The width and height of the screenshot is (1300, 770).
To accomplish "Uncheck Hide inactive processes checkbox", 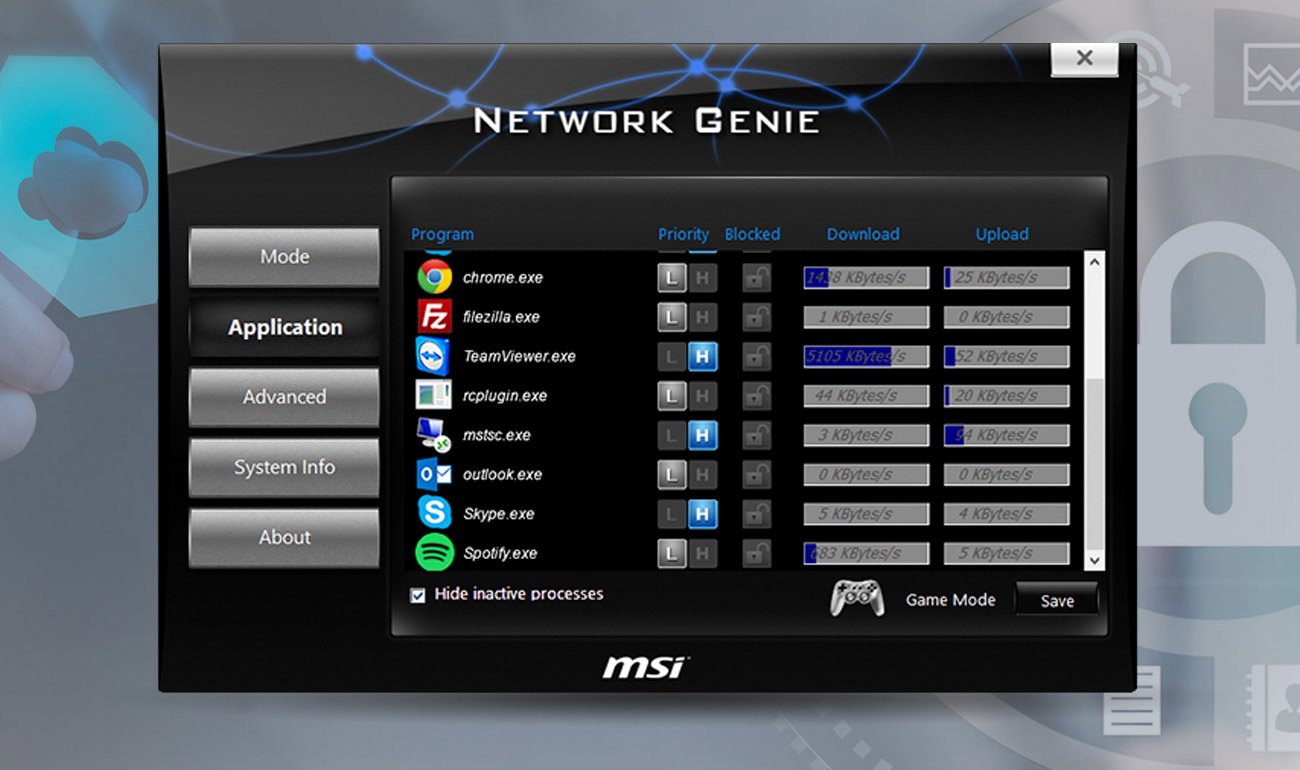I will pos(418,595).
